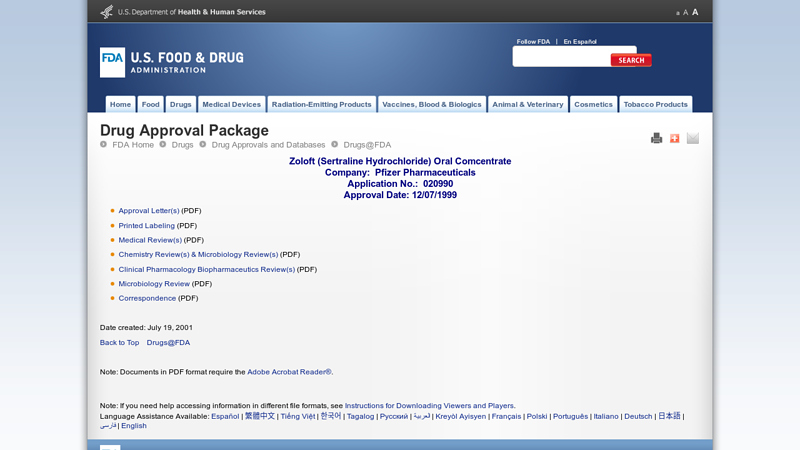Open the Tobacco Products tab

(x=656, y=104)
